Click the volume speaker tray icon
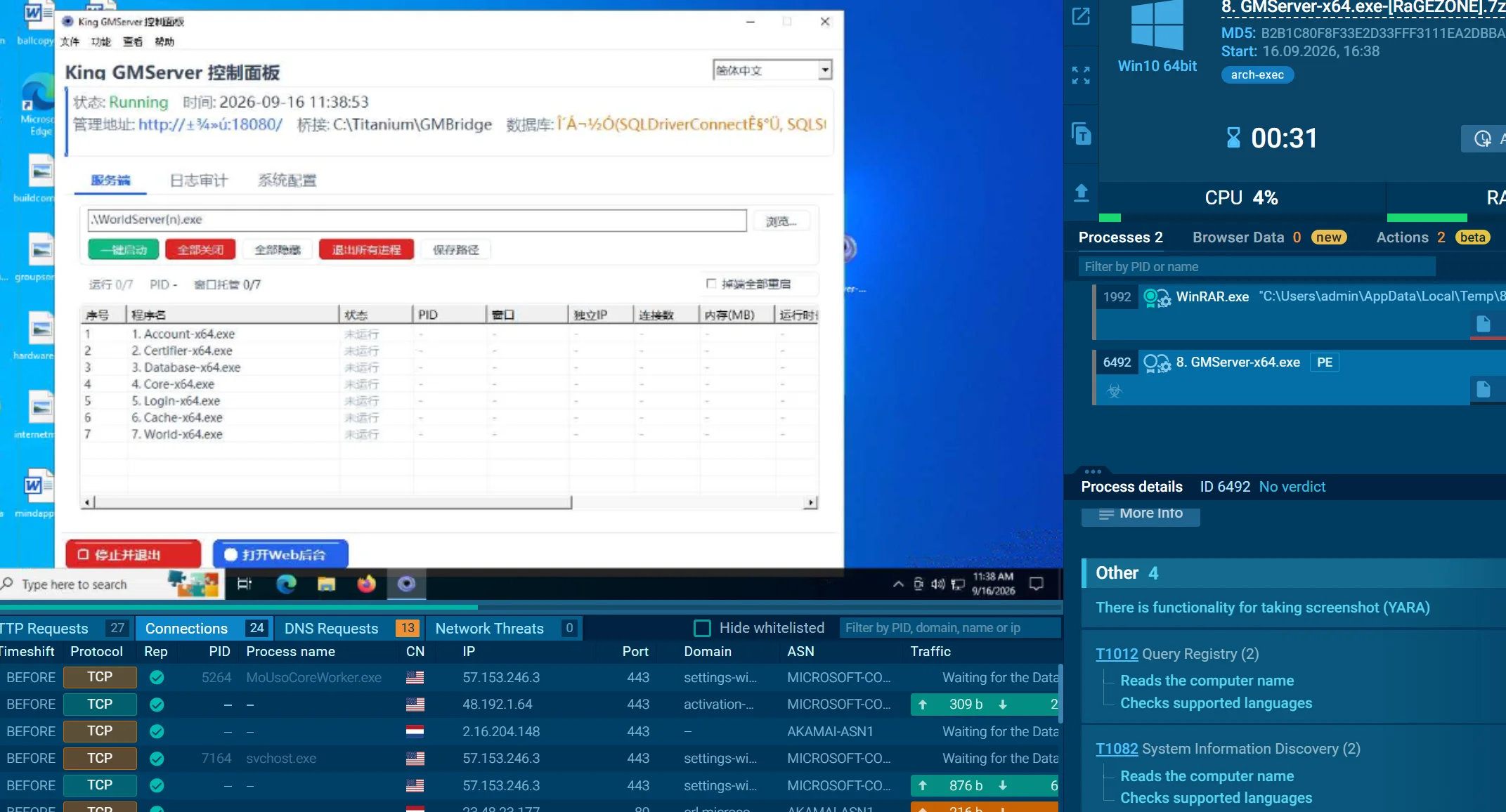The height and width of the screenshot is (812, 1506). [x=937, y=584]
